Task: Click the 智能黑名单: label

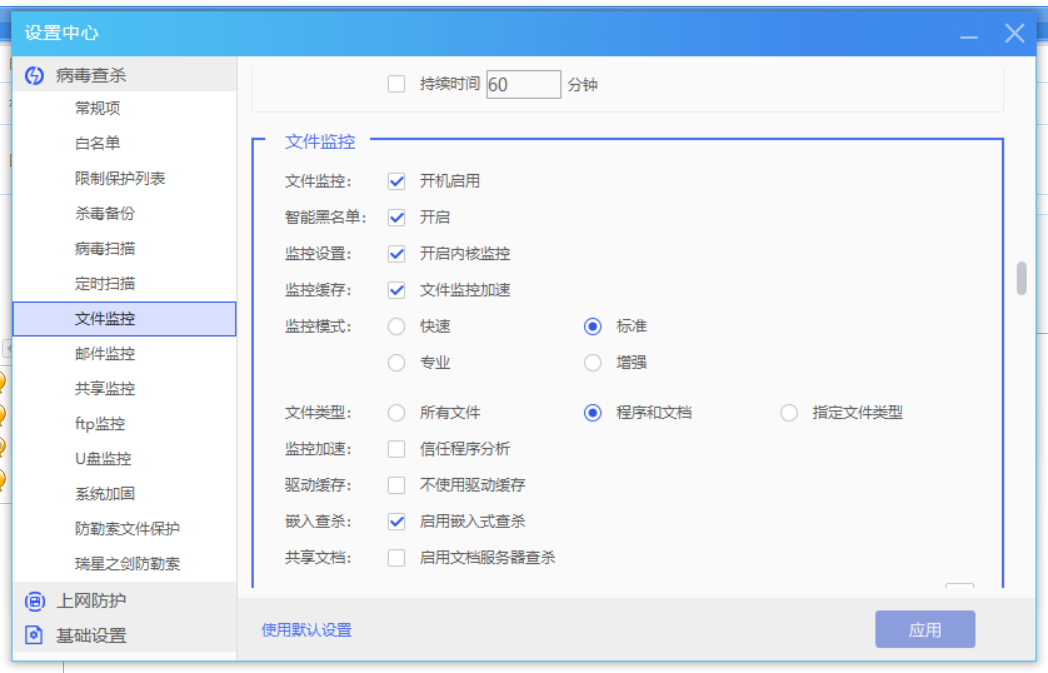Action: (325, 217)
